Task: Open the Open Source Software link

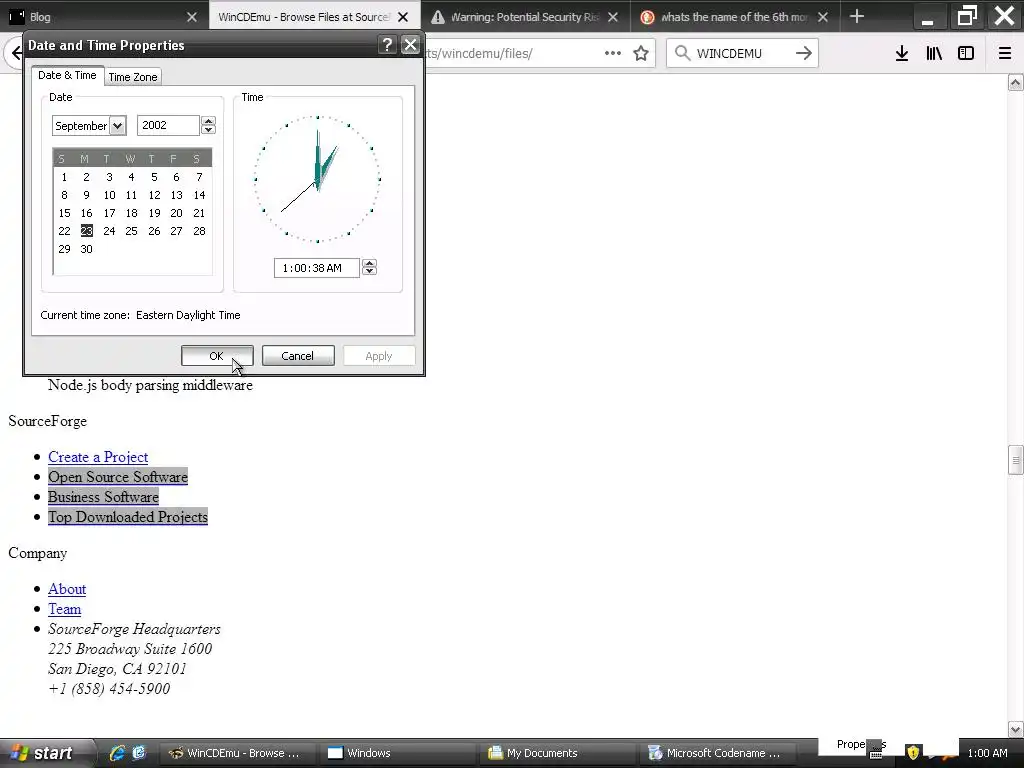Action: coord(118,477)
